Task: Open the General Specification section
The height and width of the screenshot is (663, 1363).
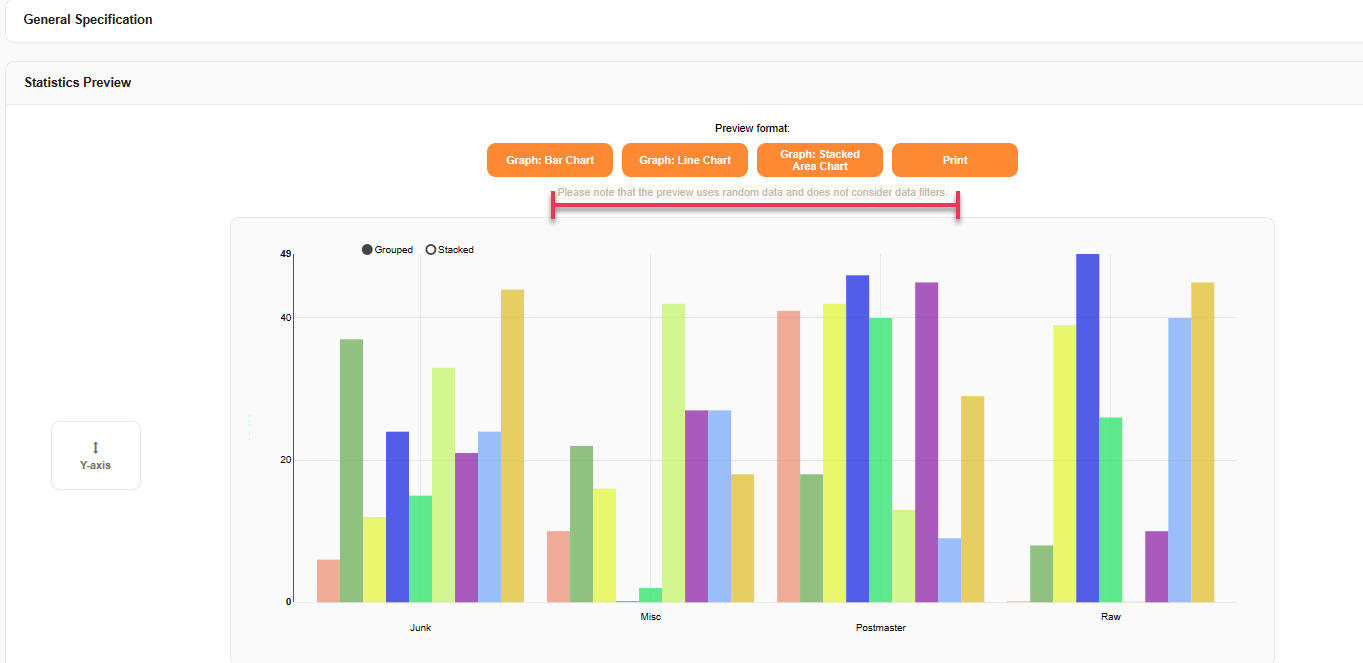Action: (x=86, y=19)
